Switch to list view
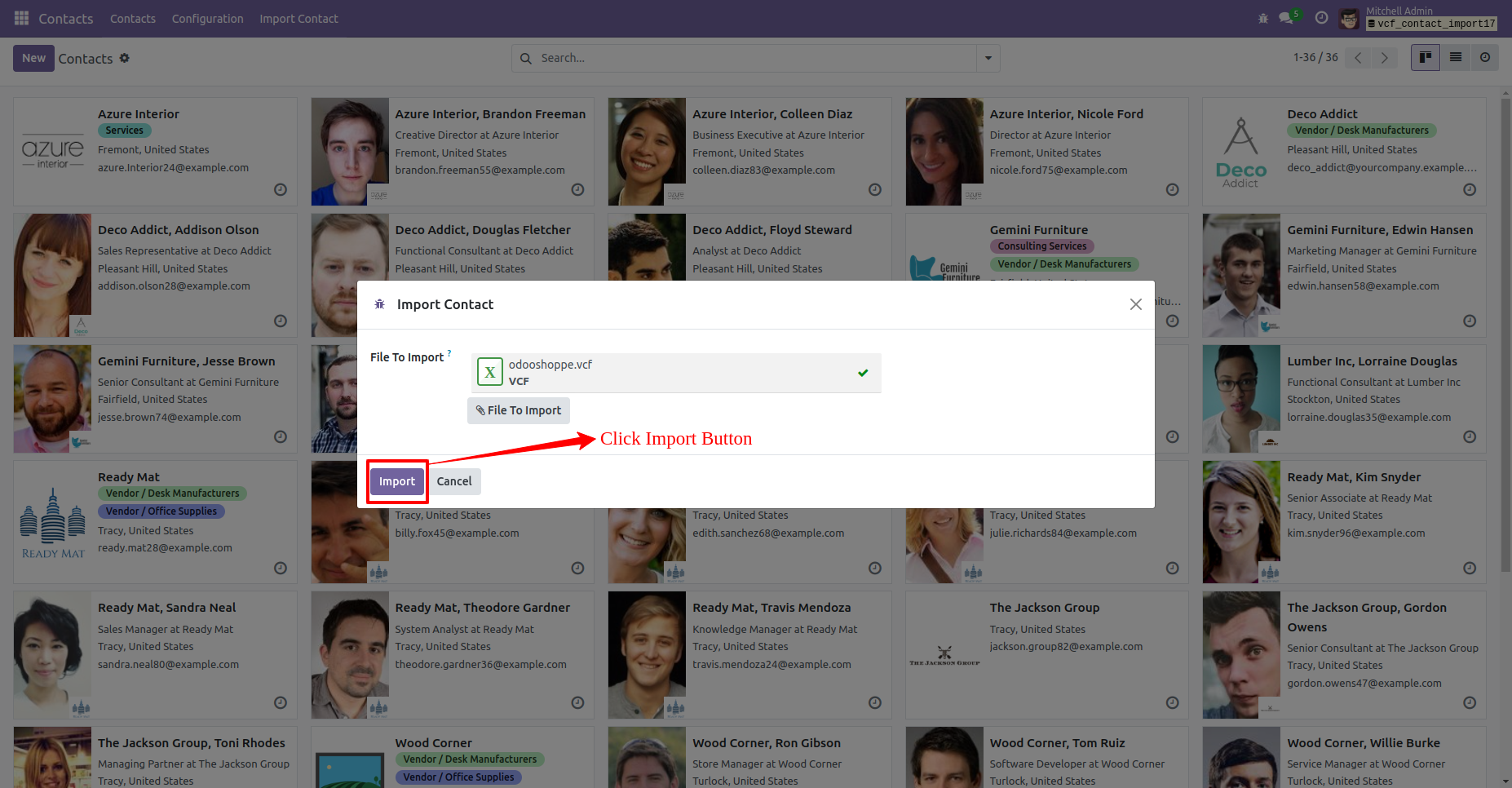Image resolution: width=1512 pixels, height=788 pixels. [1455, 57]
